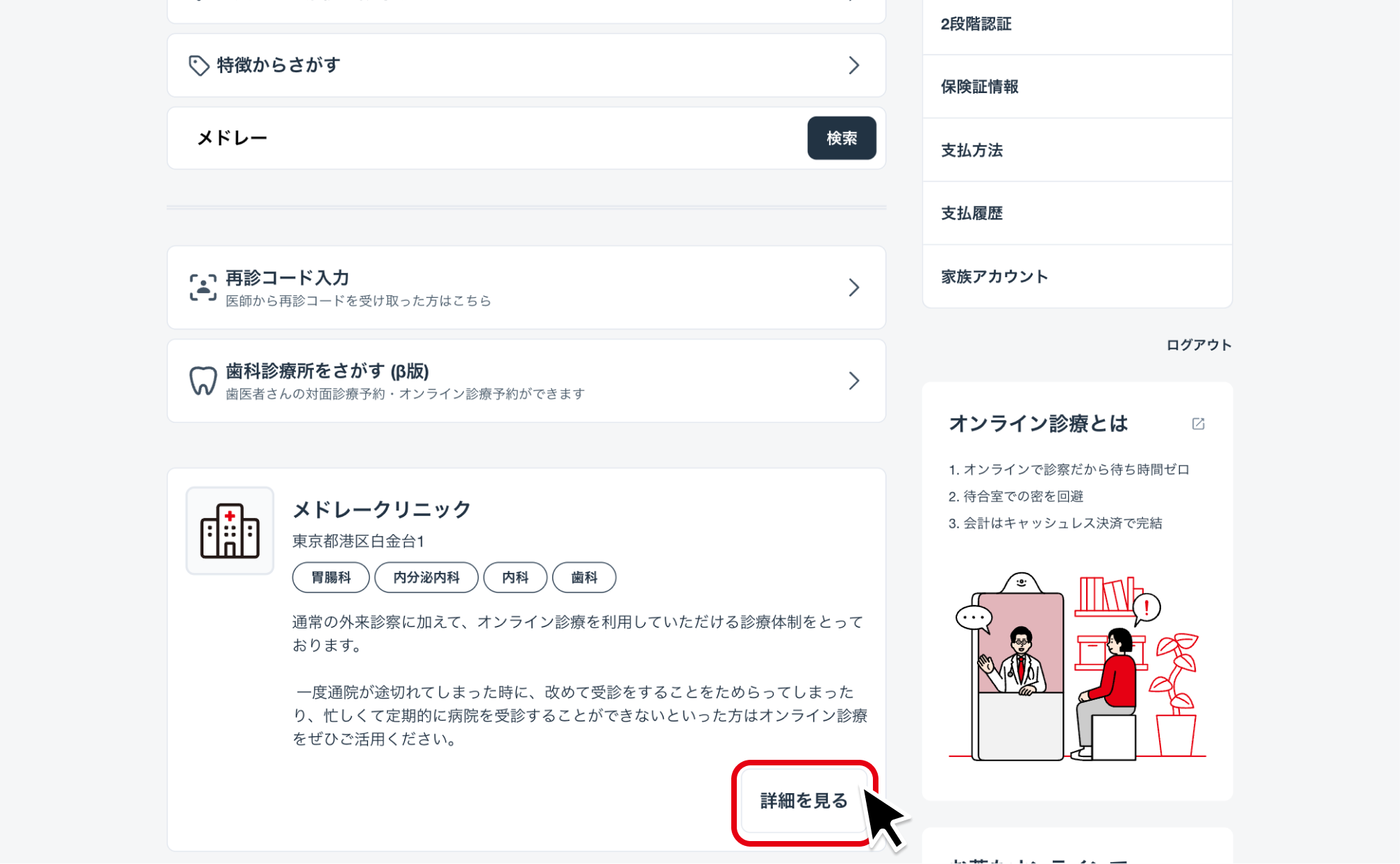Click the online consultation illustration

(x=1077, y=667)
